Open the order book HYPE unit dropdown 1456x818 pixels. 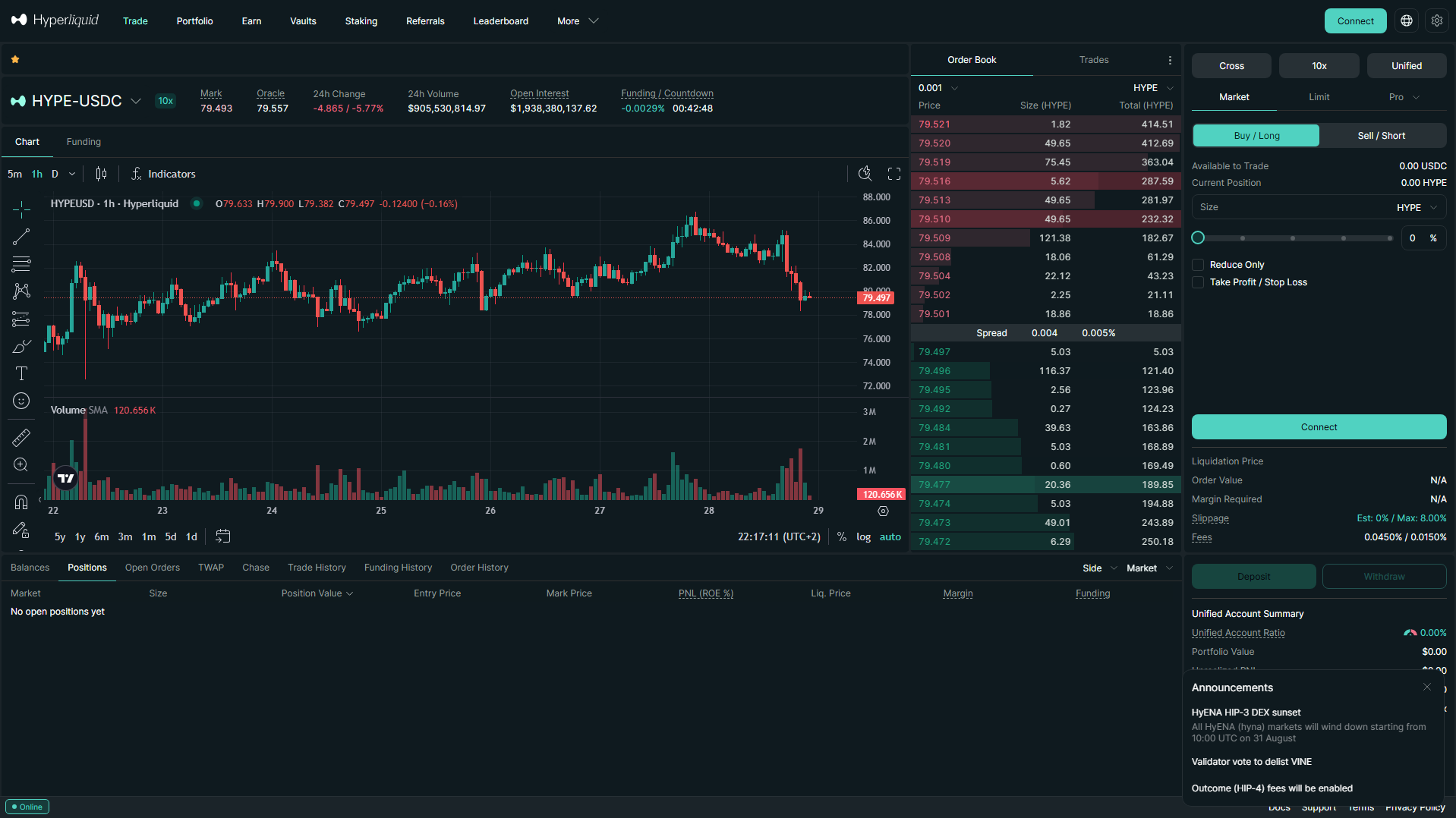1153,88
